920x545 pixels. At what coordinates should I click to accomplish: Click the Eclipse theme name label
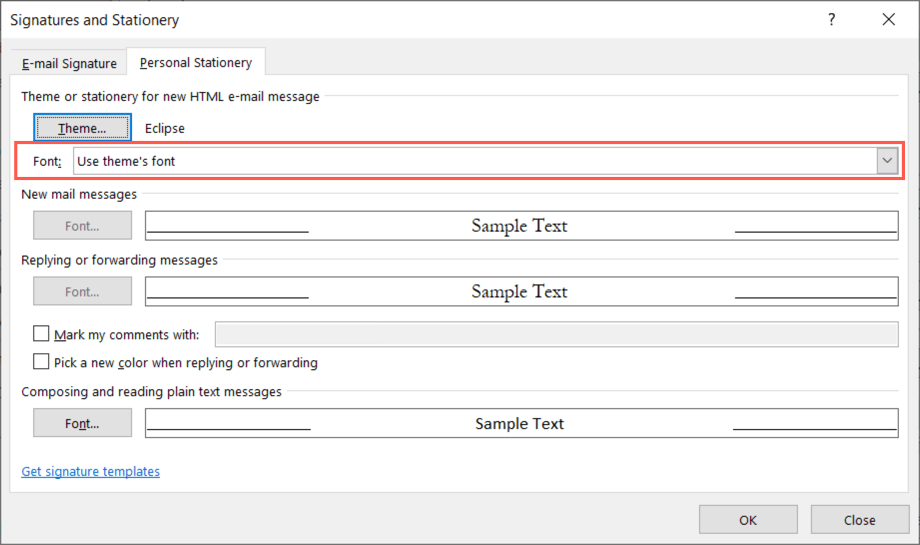(165, 128)
